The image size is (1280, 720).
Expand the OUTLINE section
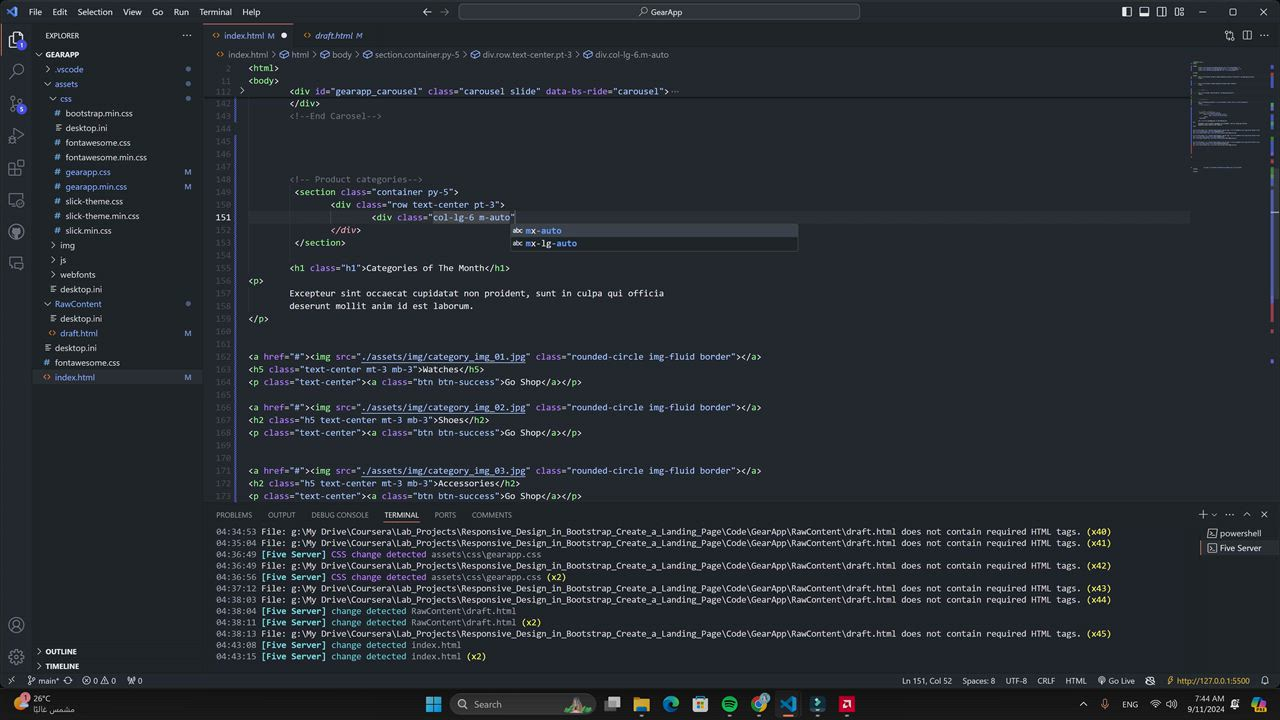(x=60, y=651)
